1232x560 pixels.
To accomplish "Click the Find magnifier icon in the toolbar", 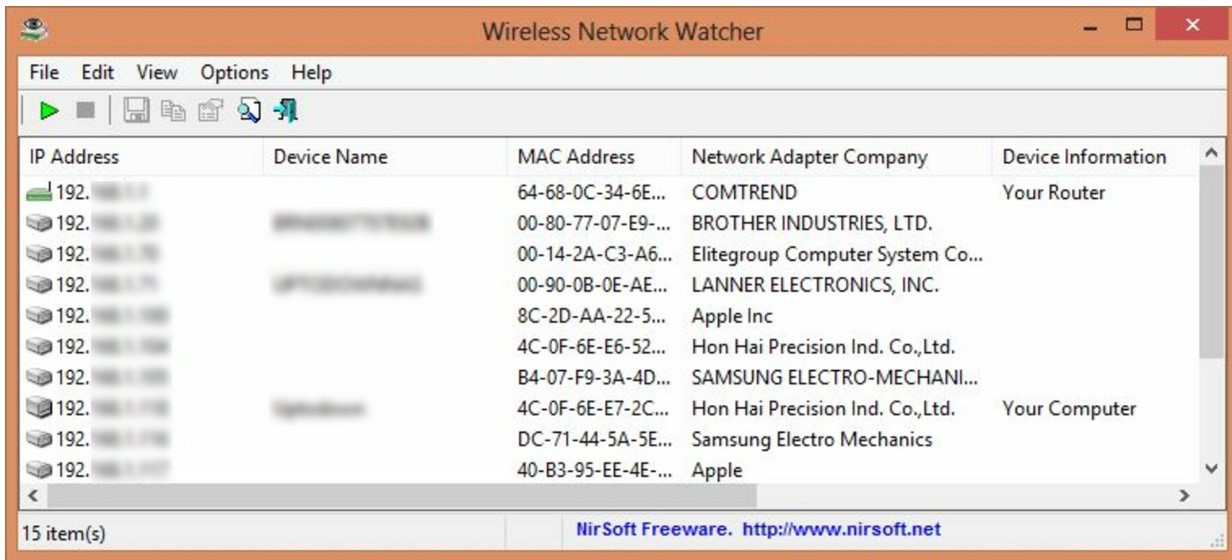I will (248, 111).
